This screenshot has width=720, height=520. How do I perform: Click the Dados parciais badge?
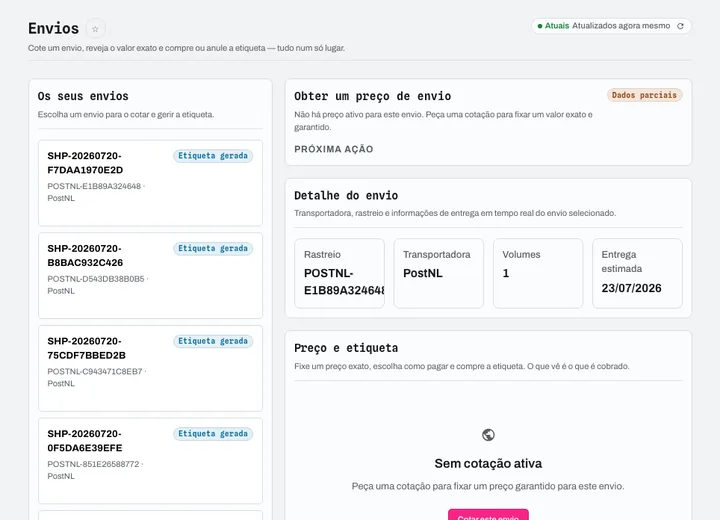644,95
